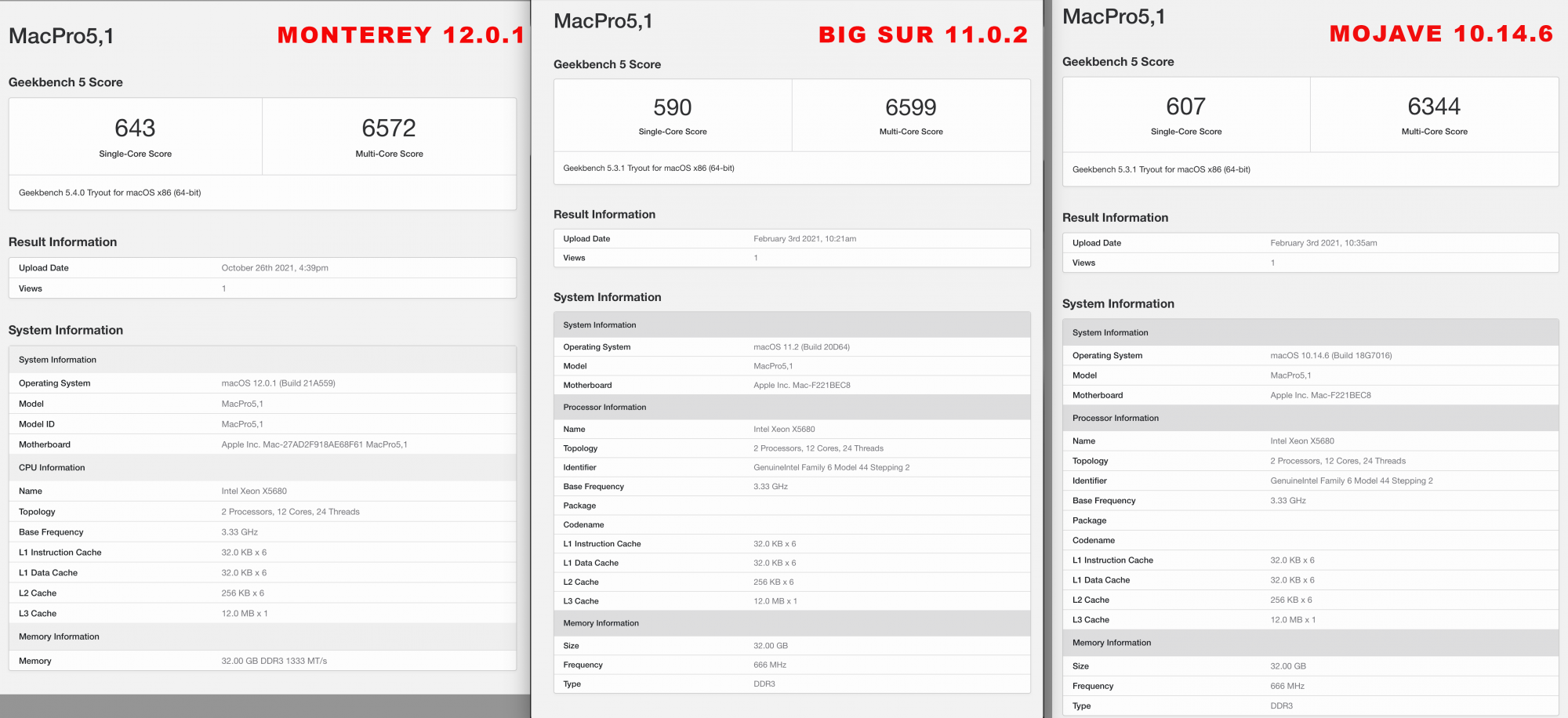Select Intel Xeon X5680 in the Mojave panel
Viewport: 1568px width, 718px height.
[x=1302, y=441]
